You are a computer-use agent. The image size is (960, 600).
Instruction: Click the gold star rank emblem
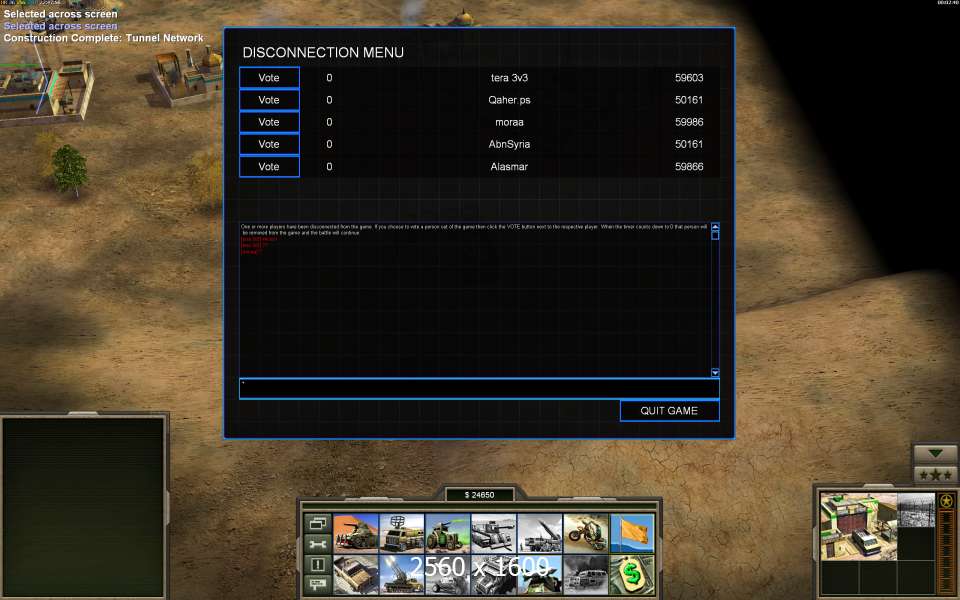pos(947,501)
